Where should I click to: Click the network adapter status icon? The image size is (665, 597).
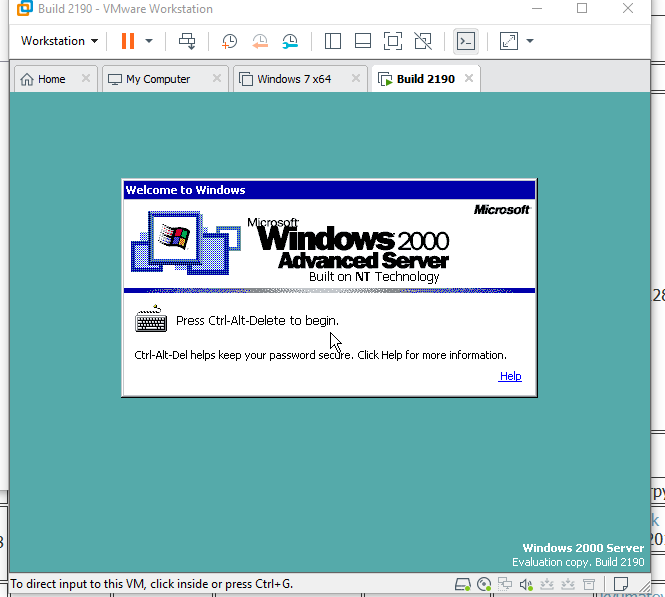coord(505,585)
